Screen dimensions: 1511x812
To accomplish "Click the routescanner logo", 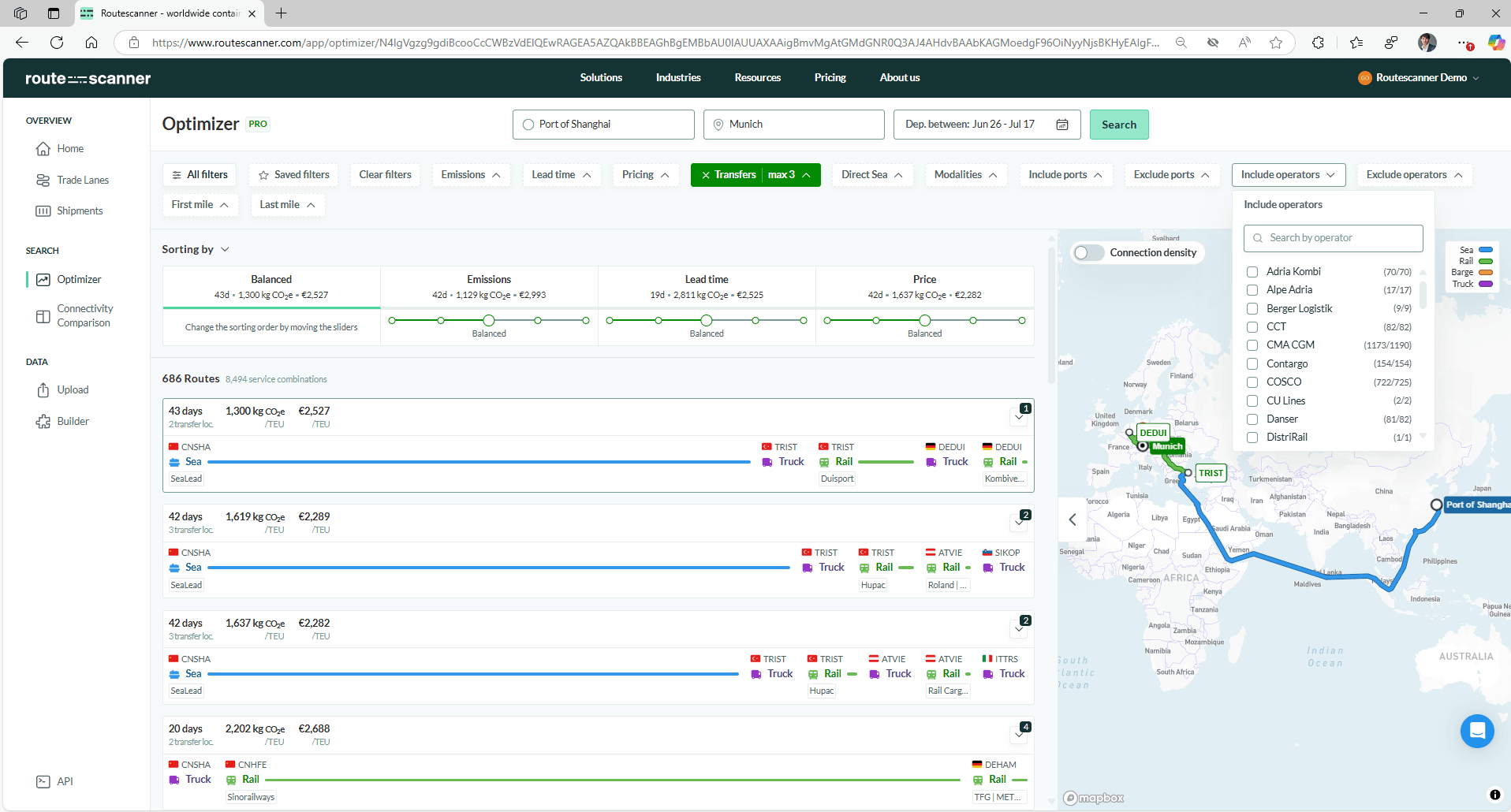I will (x=88, y=78).
